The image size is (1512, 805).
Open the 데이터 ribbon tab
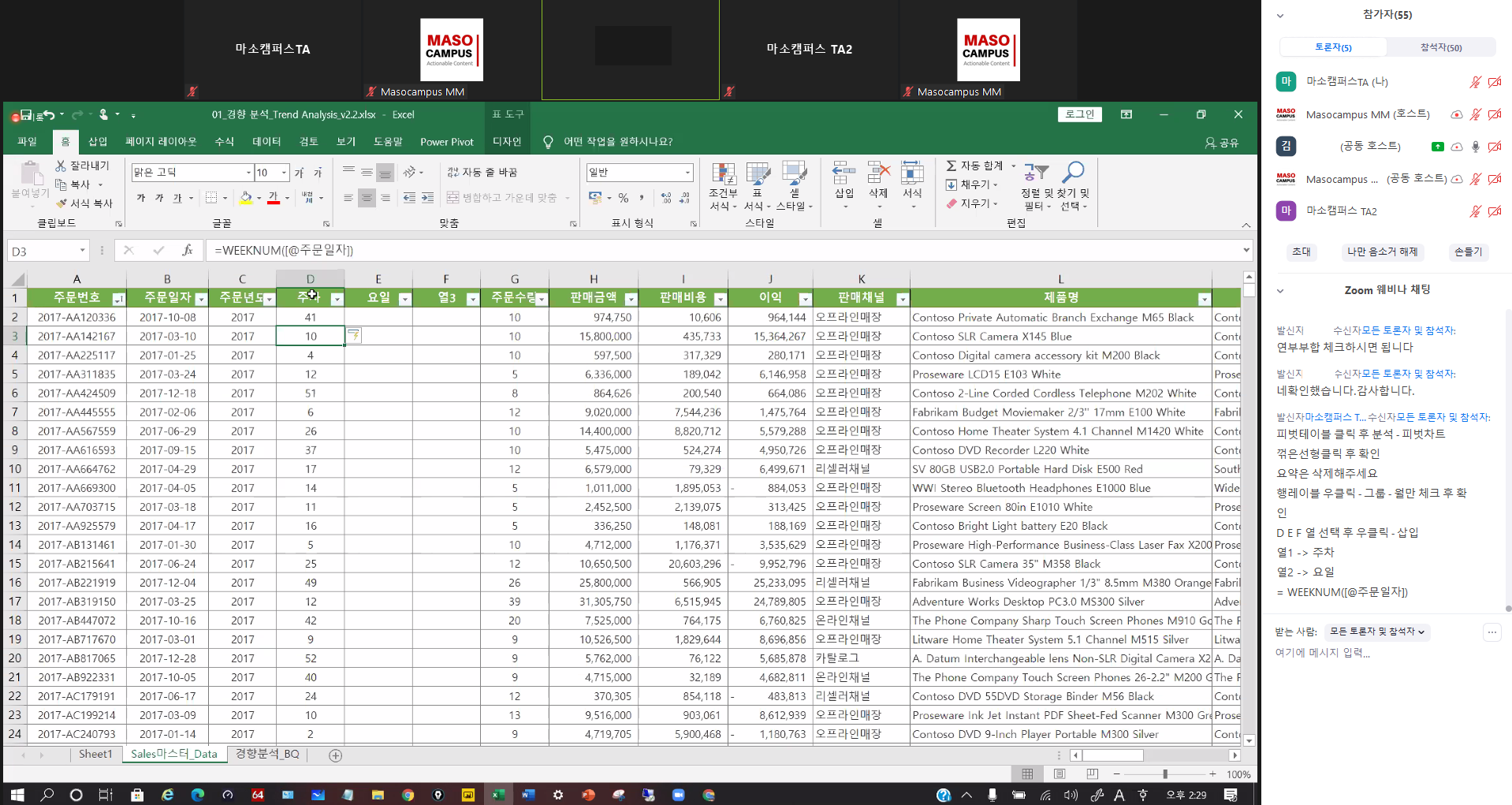266,142
